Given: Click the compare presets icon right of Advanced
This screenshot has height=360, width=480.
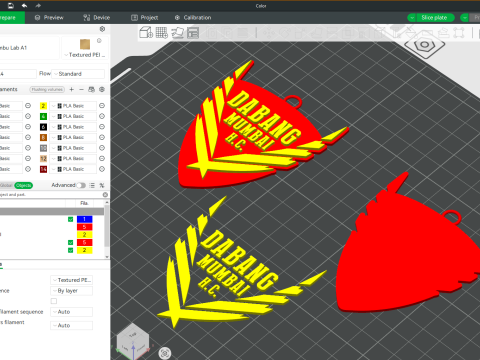Looking at the screenshot, I should pos(102,185).
